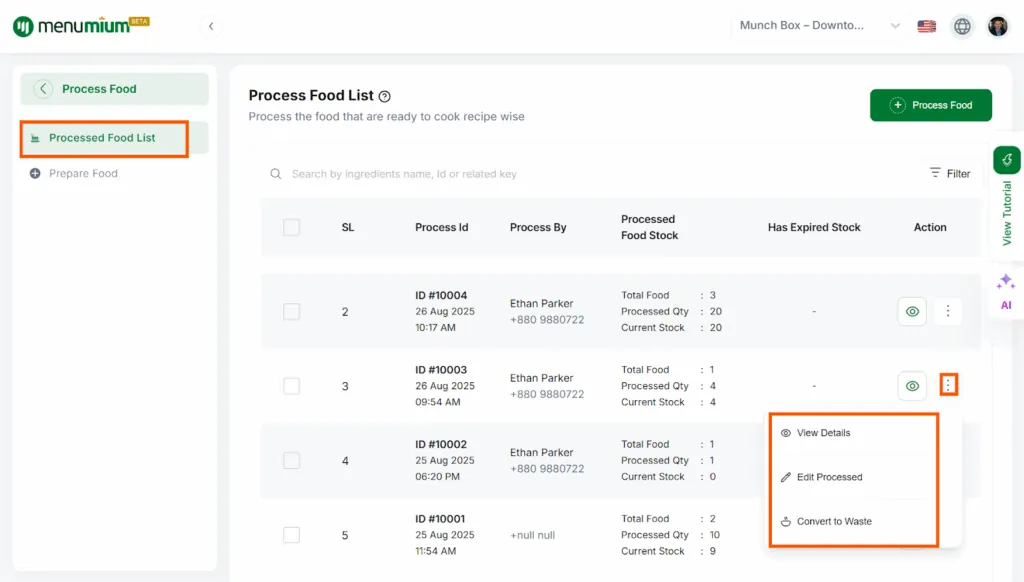Click the Process By column header

tap(538, 227)
